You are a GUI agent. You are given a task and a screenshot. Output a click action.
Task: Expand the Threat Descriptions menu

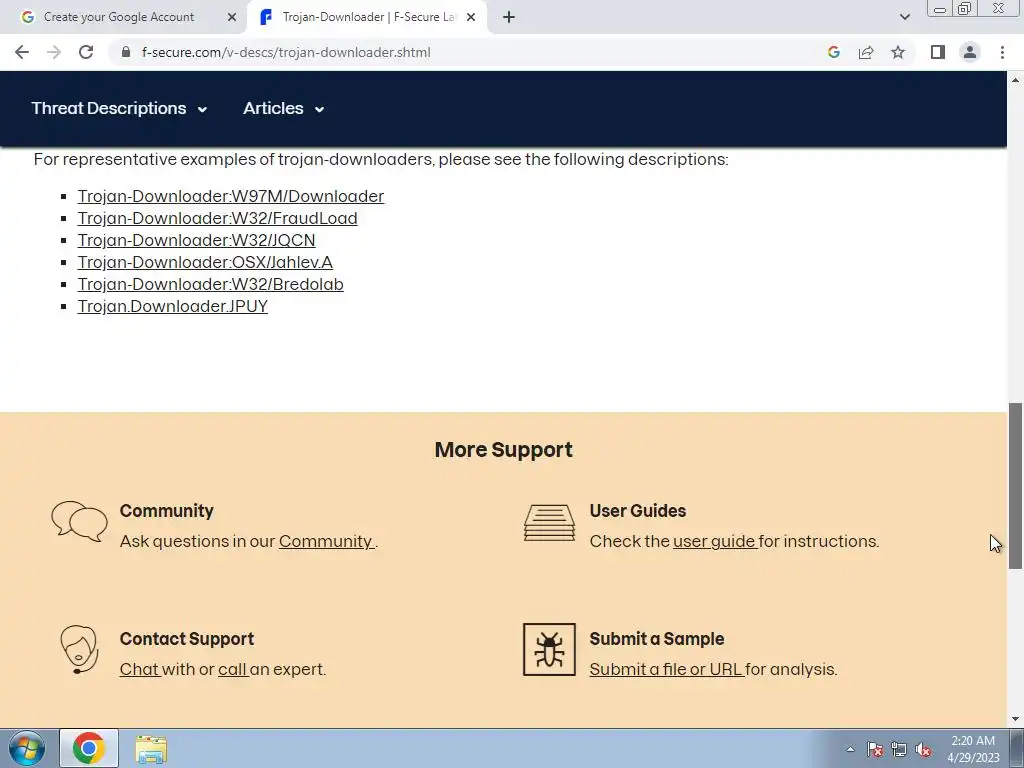[x=119, y=108]
